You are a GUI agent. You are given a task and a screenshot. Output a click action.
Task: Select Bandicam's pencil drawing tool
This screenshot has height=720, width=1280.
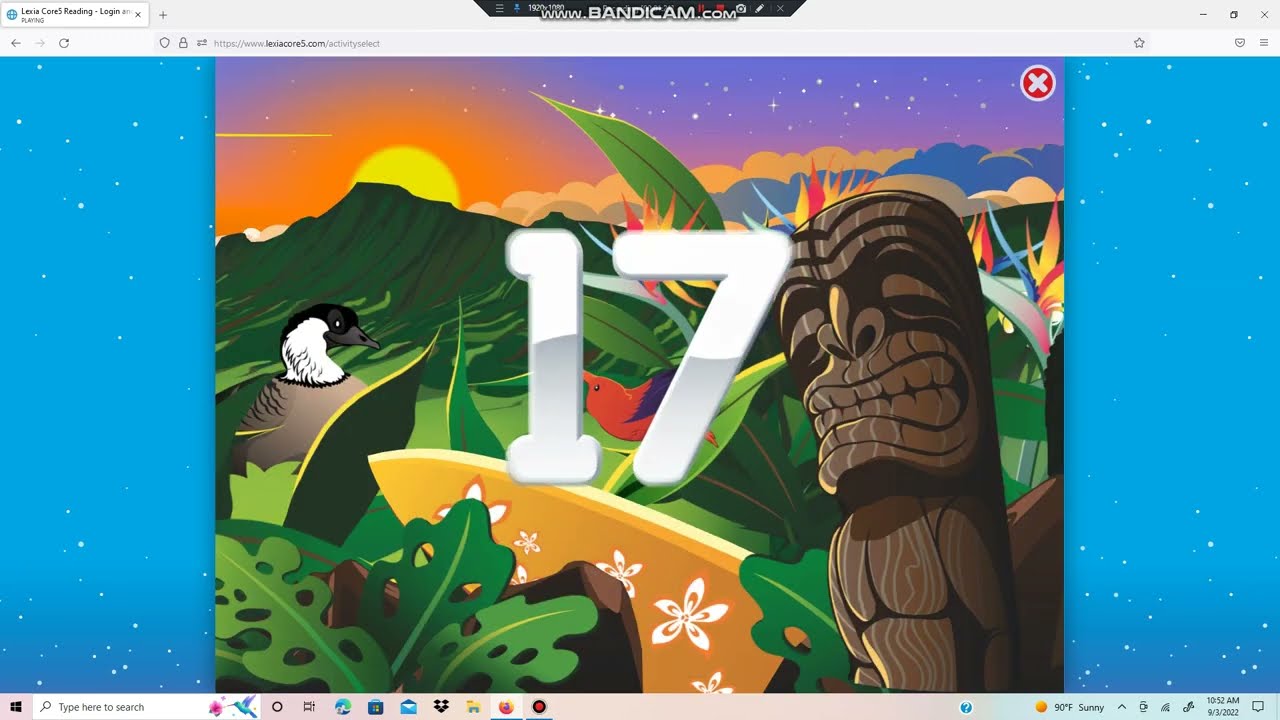760,8
